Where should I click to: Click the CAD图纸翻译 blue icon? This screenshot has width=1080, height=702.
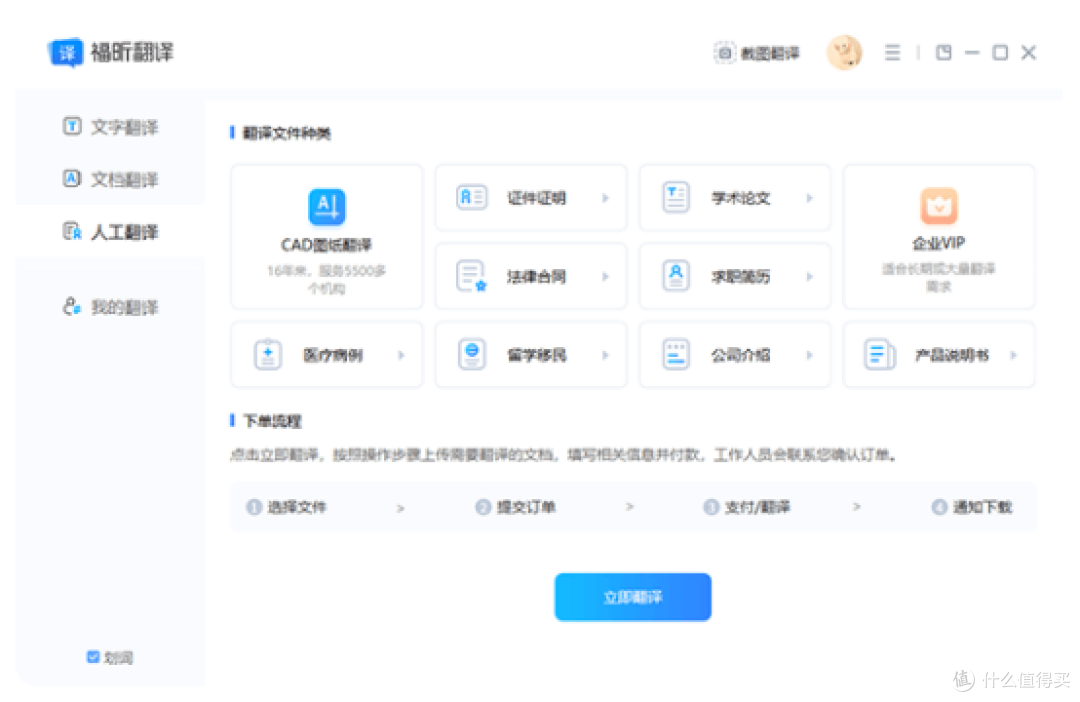pyautogui.click(x=326, y=207)
